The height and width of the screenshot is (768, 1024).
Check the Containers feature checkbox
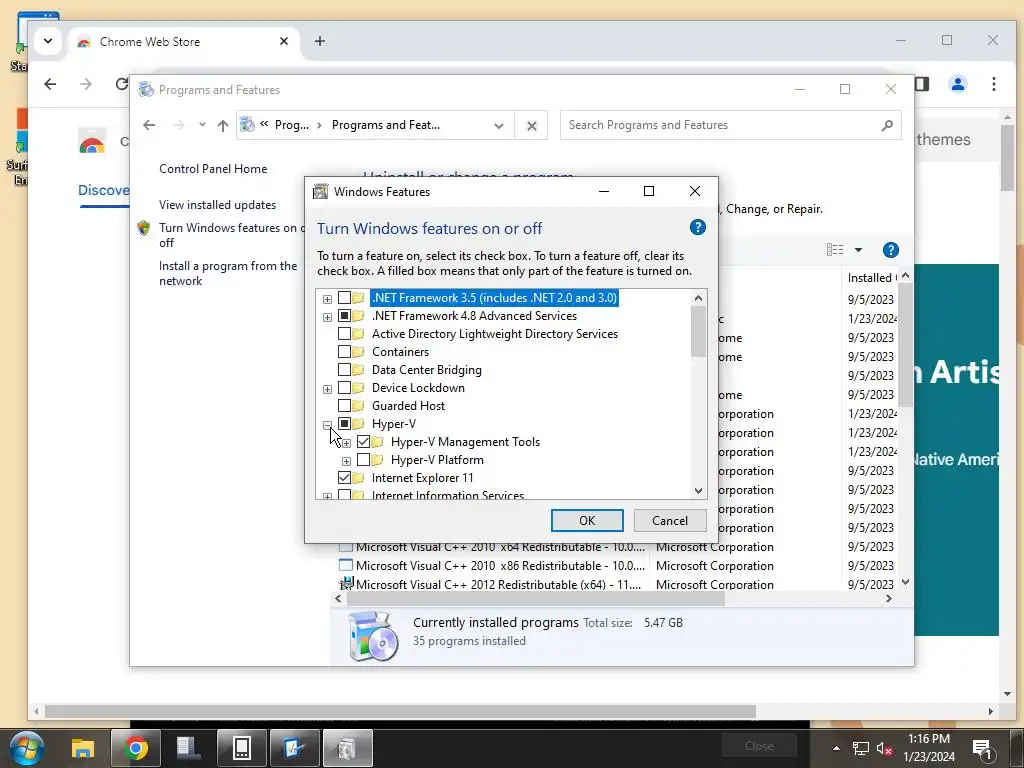[x=344, y=351]
